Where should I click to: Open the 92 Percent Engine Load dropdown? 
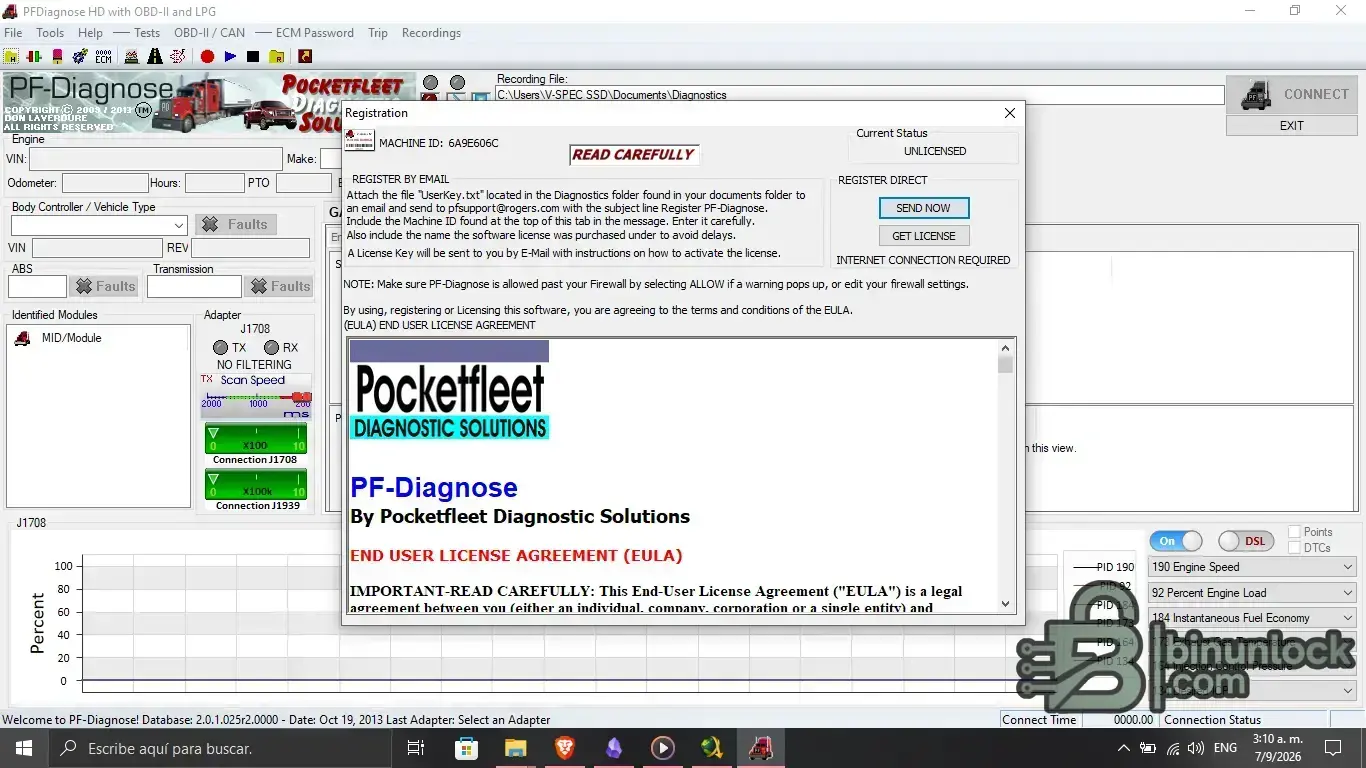(1252, 593)
